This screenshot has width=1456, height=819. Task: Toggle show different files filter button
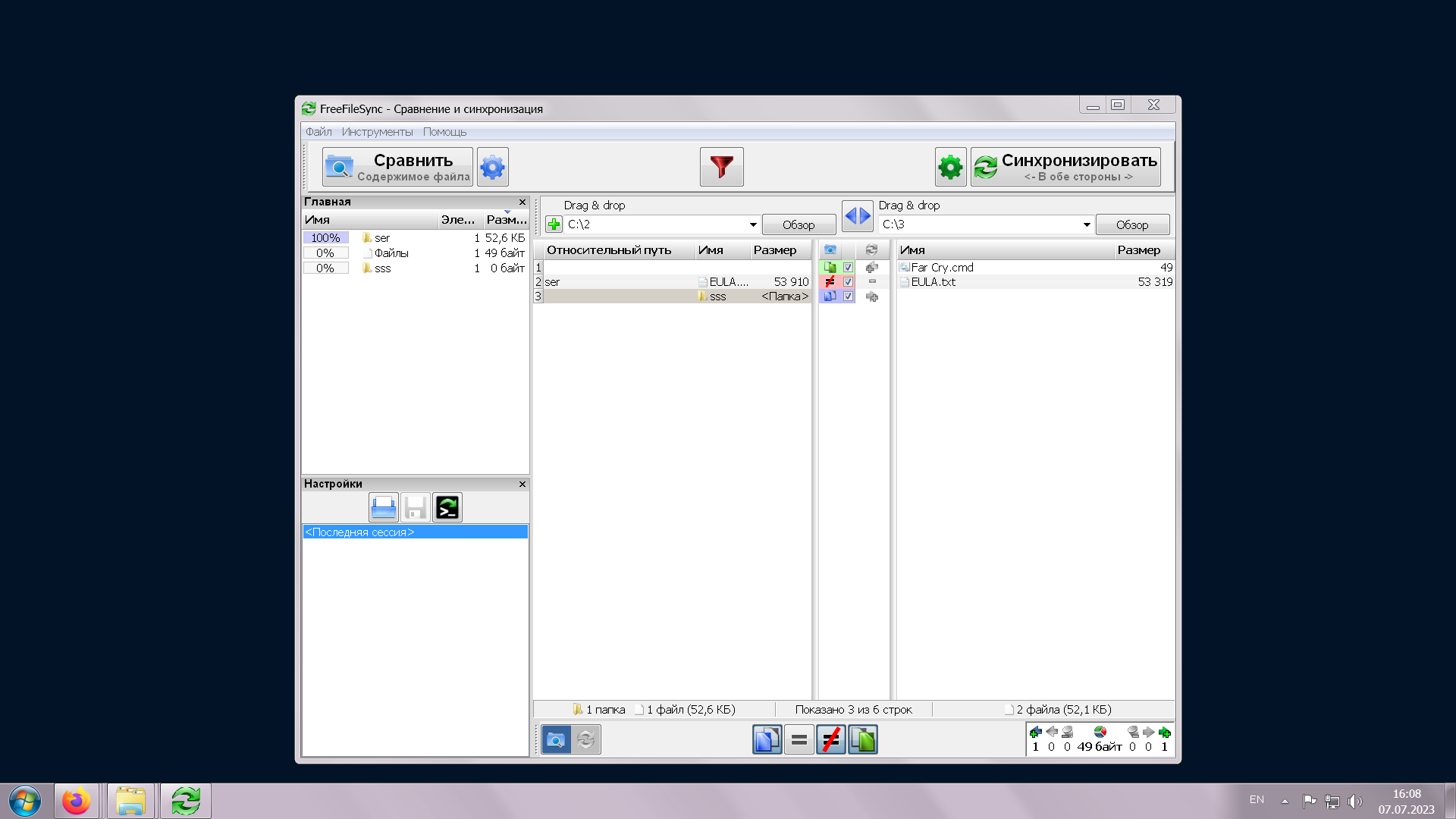click(x=831, y=739)
